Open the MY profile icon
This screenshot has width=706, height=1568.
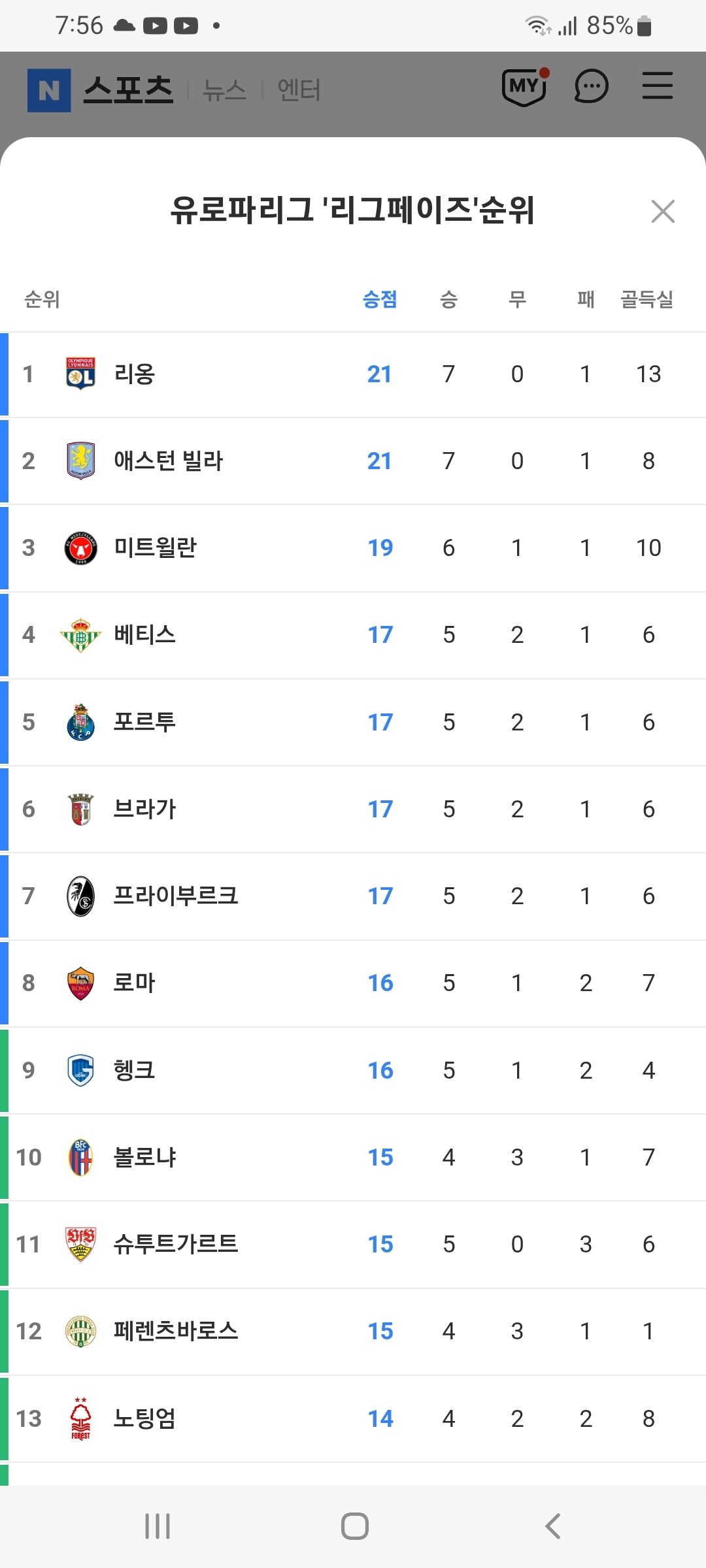click(524, 86)
